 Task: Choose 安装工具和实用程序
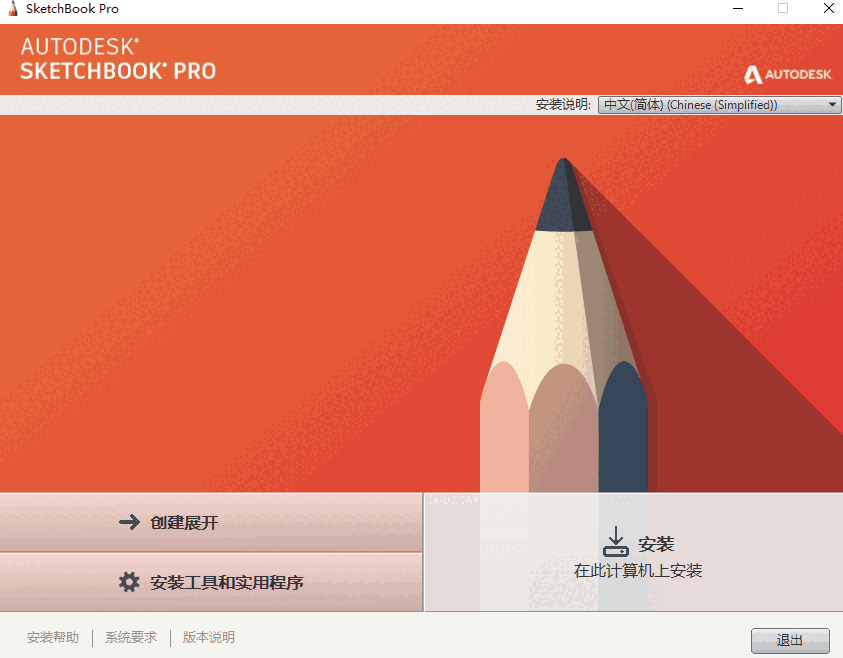[x=211, y=582]
